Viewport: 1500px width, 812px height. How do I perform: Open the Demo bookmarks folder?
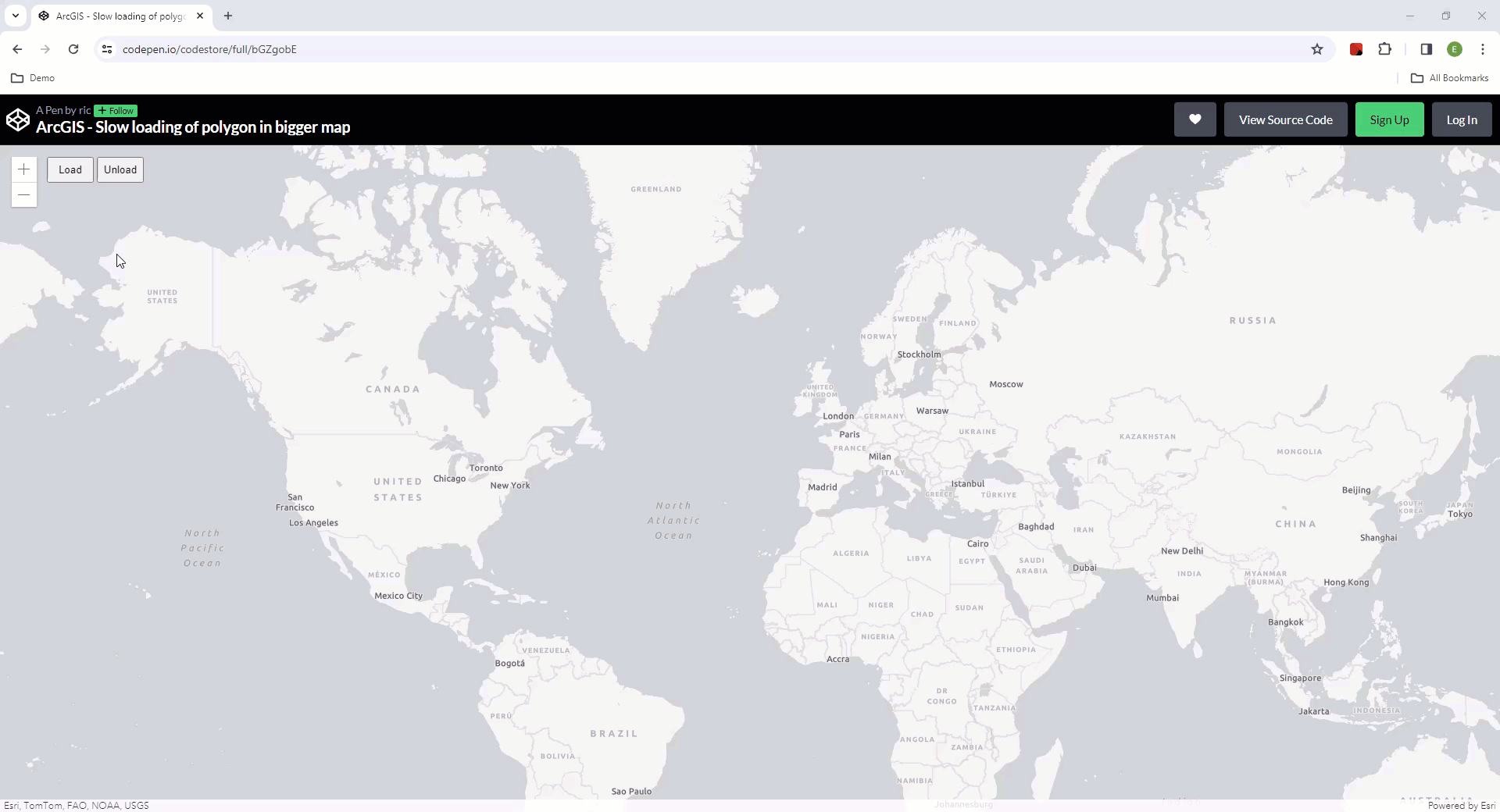tap(32, 77)
